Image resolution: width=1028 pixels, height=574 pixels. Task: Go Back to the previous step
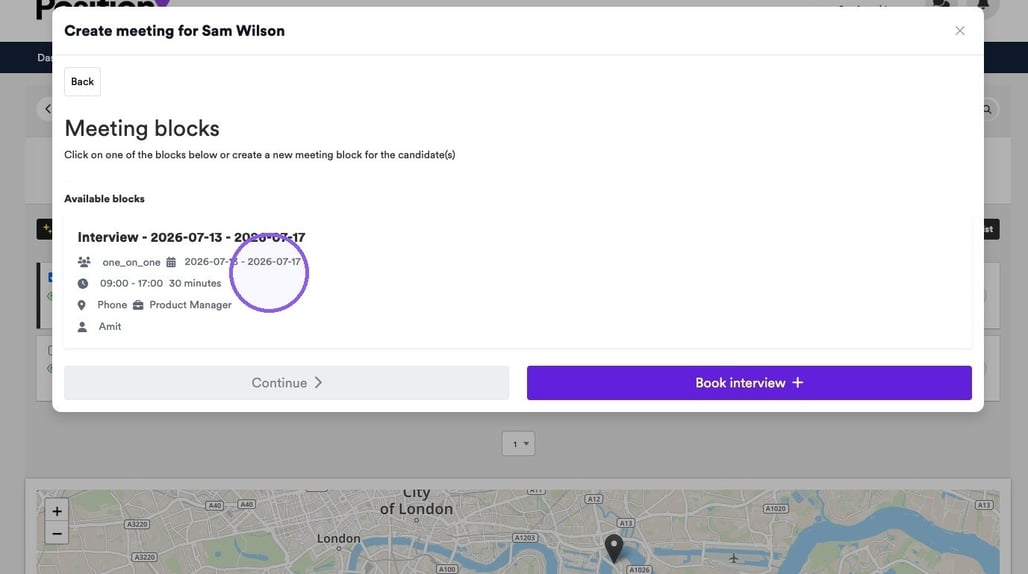83,82
